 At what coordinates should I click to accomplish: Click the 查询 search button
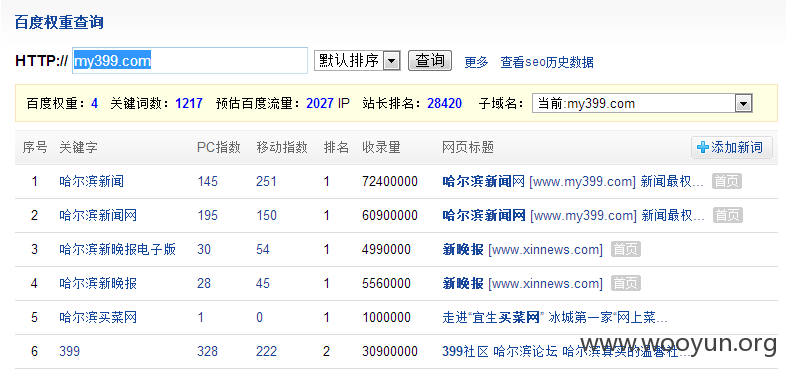[x=430, y=61]
